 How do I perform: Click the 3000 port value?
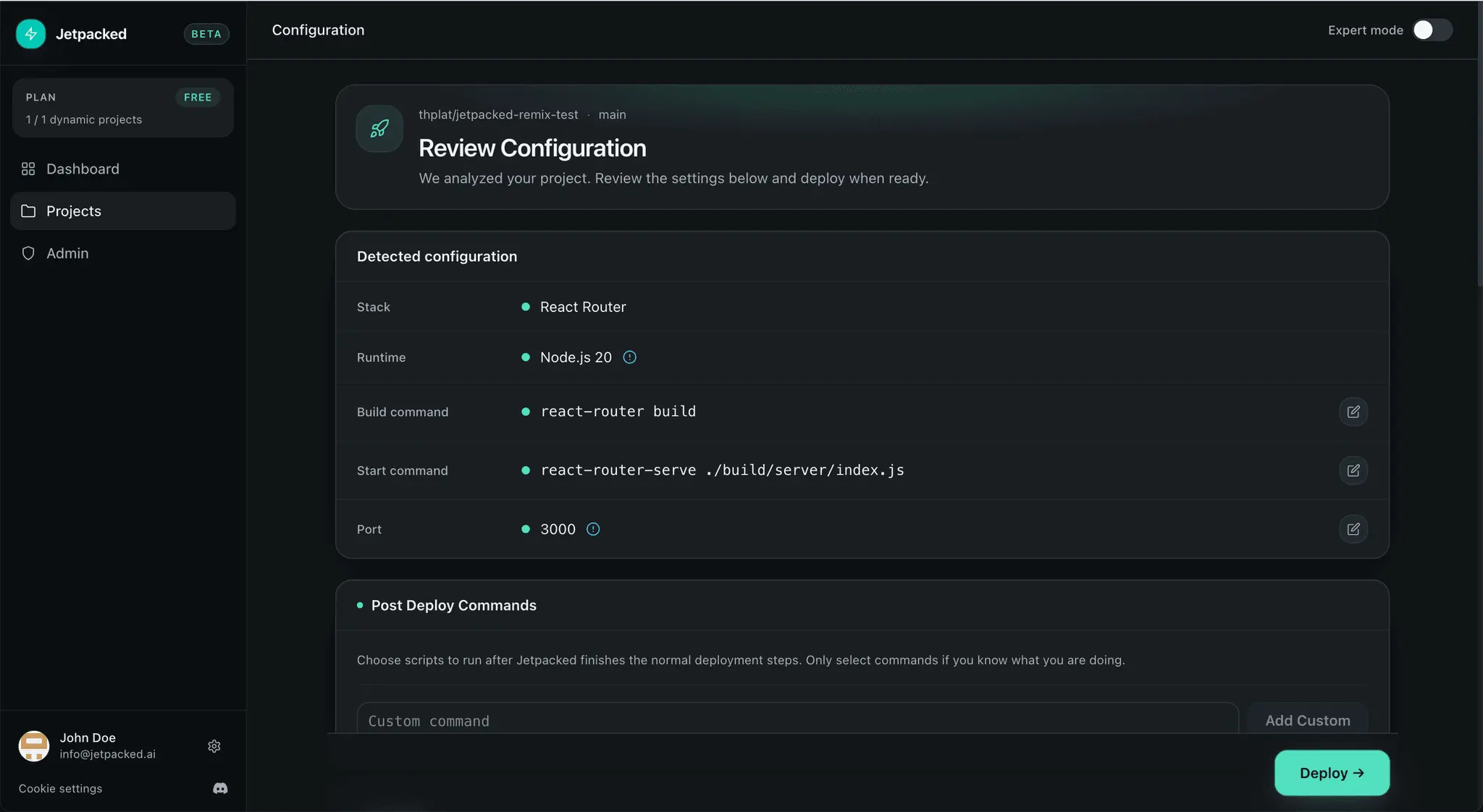pyautogui.click(x=558, y=529)
